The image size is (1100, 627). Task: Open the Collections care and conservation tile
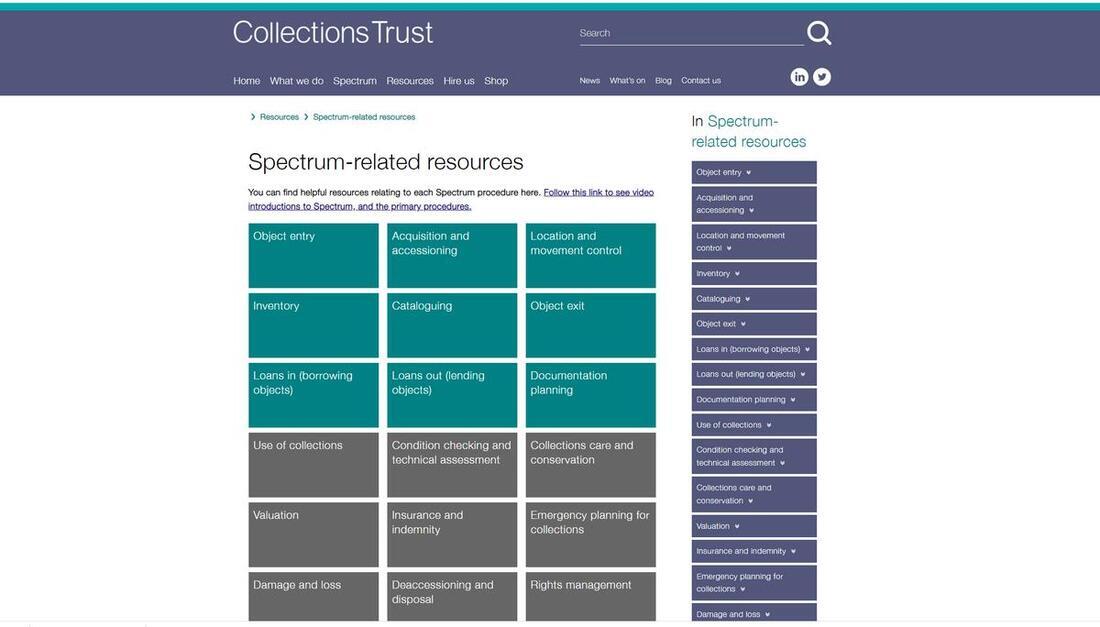pos(591,464)
